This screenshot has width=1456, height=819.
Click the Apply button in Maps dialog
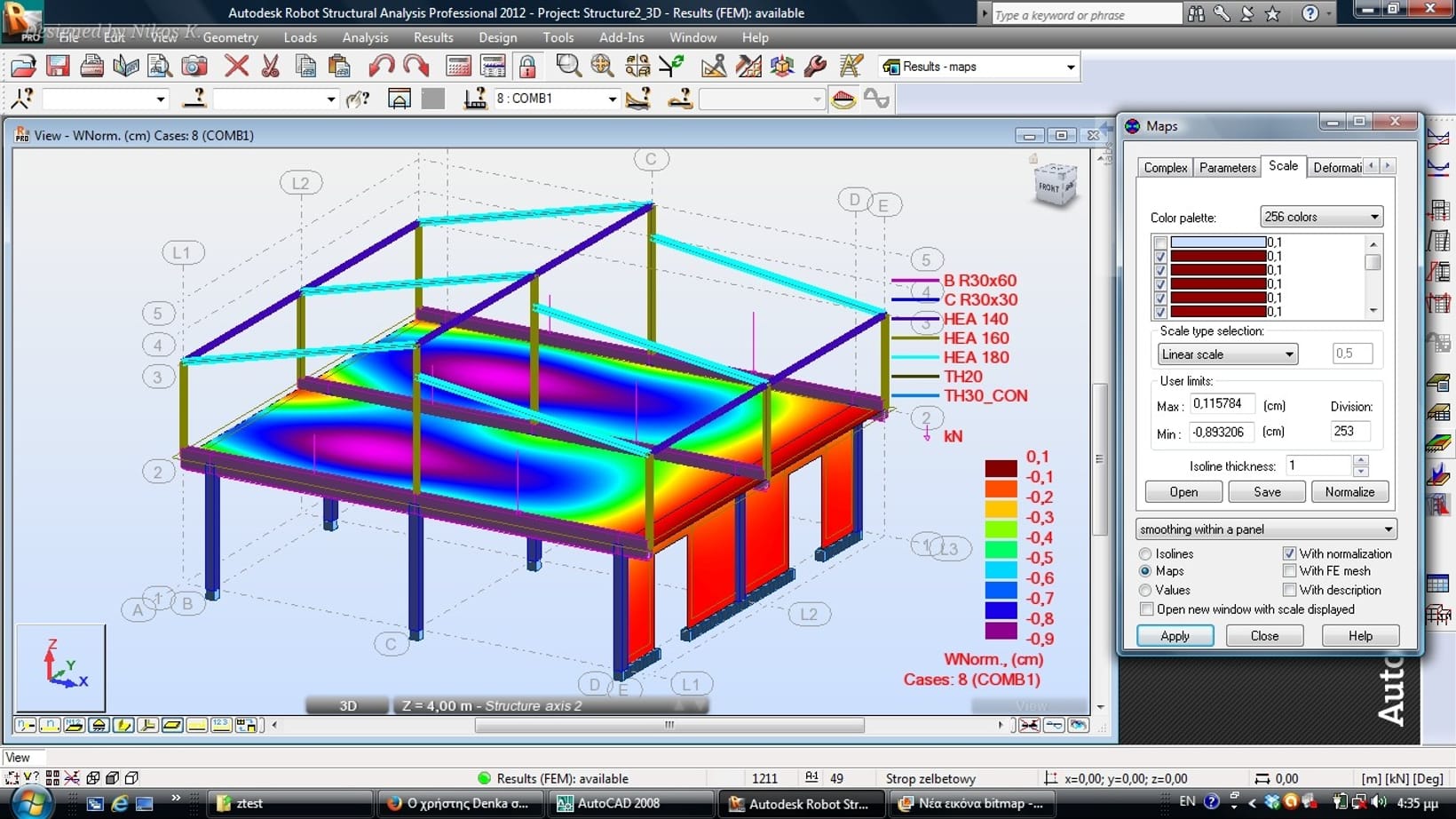(x=1175, y=636)
